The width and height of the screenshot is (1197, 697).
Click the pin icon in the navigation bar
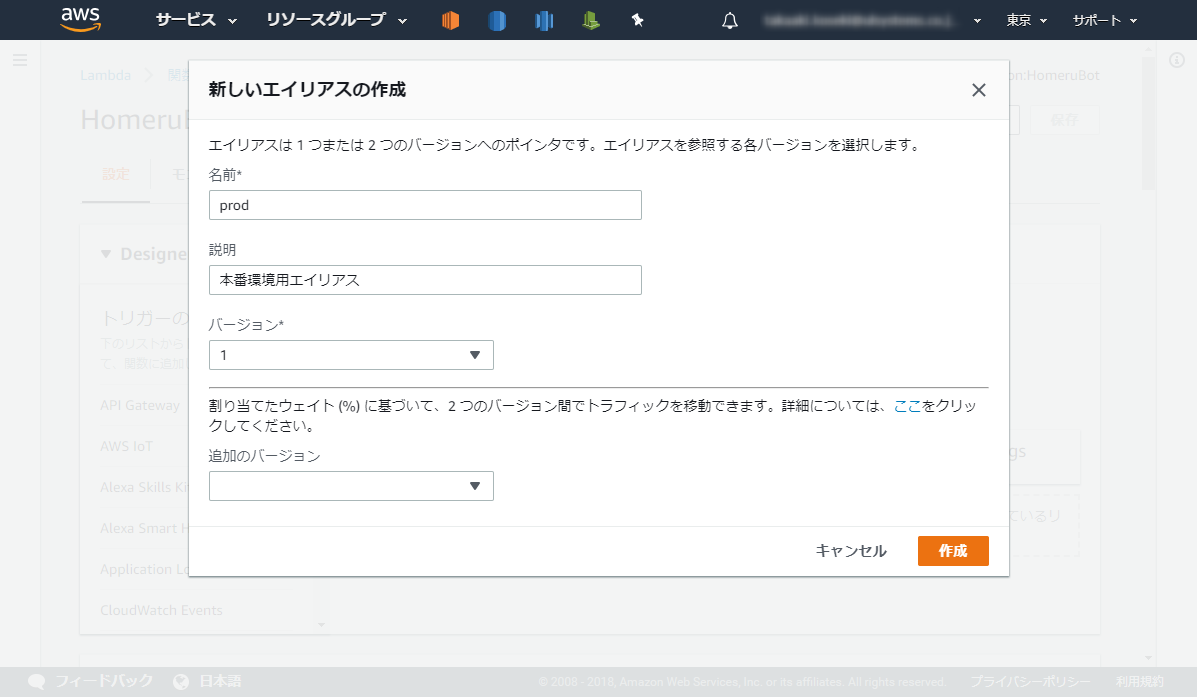click(x=637, y=19)
